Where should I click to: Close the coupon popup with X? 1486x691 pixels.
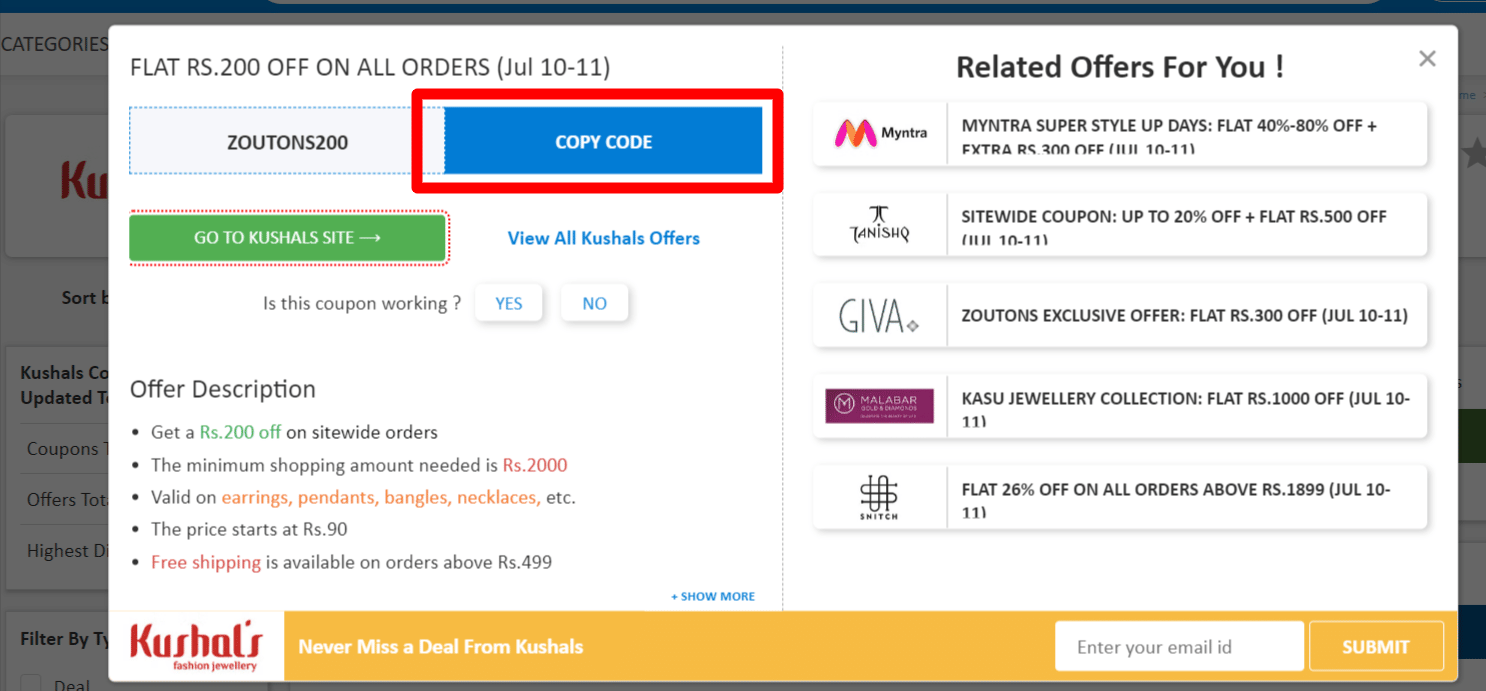(1427, 59)
